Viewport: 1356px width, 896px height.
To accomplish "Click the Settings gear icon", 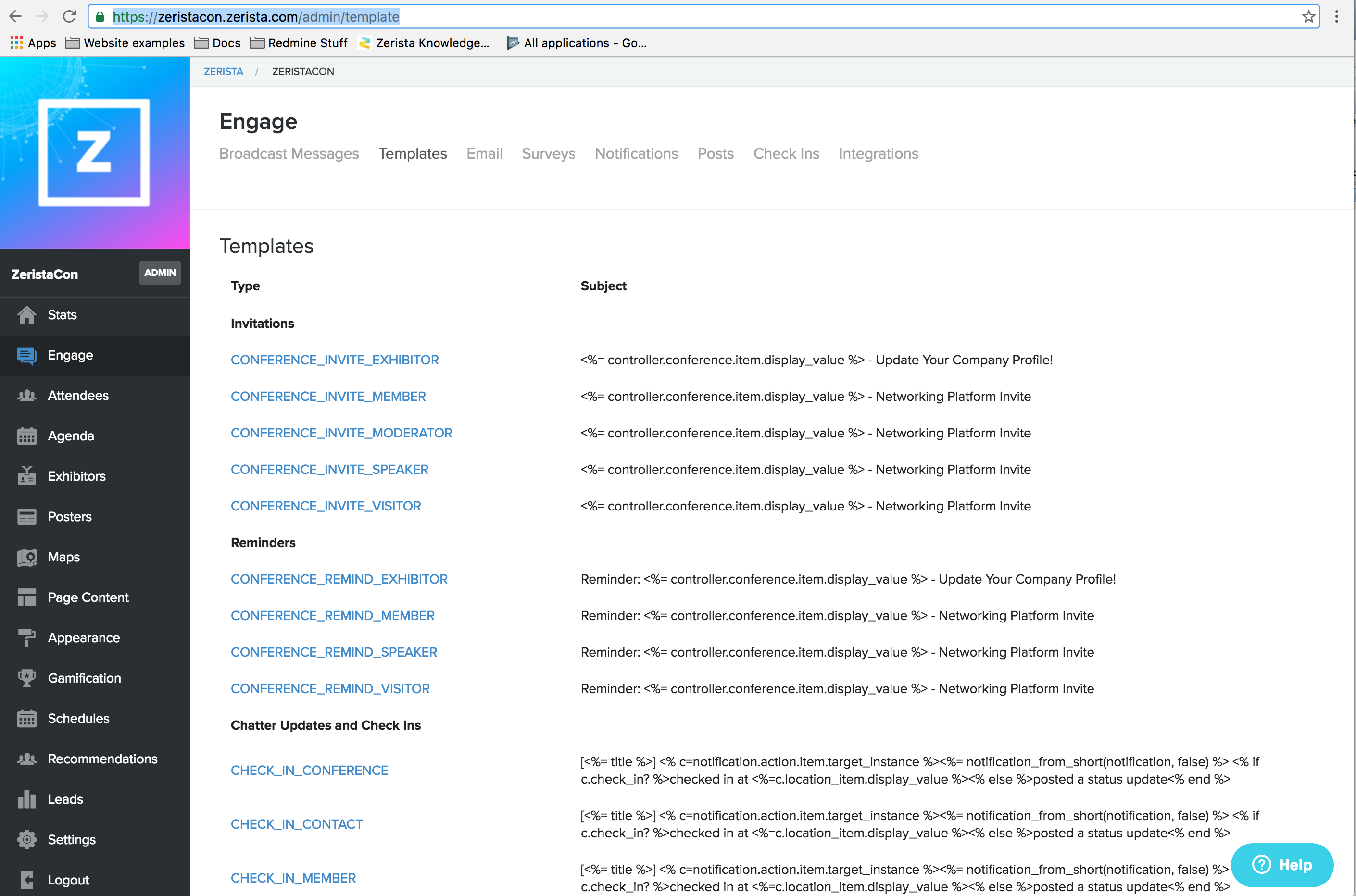I will [x=27, y=839].
